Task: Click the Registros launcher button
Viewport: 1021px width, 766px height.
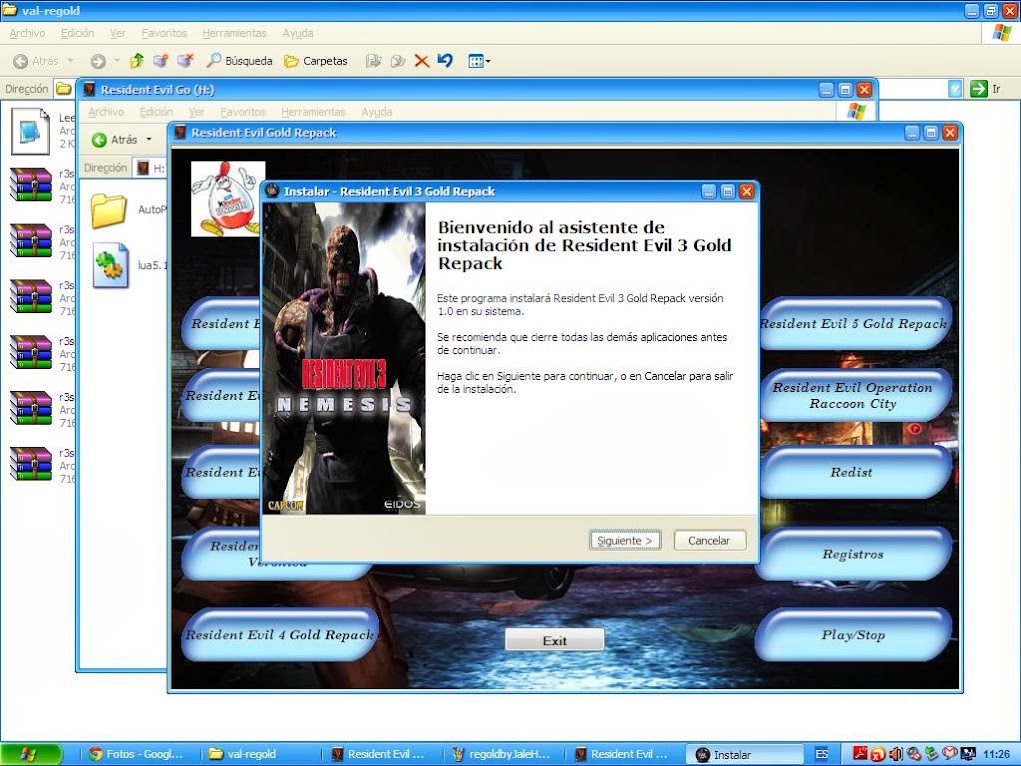Action: point(853,554)
